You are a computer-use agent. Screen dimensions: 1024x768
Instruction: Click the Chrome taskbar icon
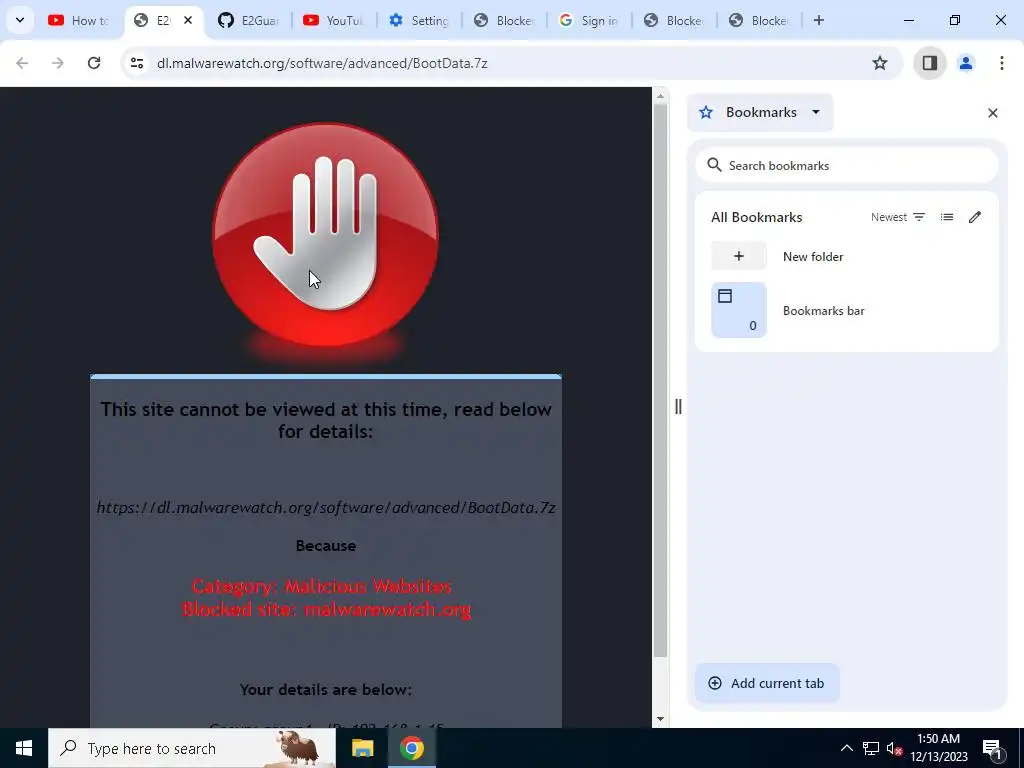(x=411, y=748)
